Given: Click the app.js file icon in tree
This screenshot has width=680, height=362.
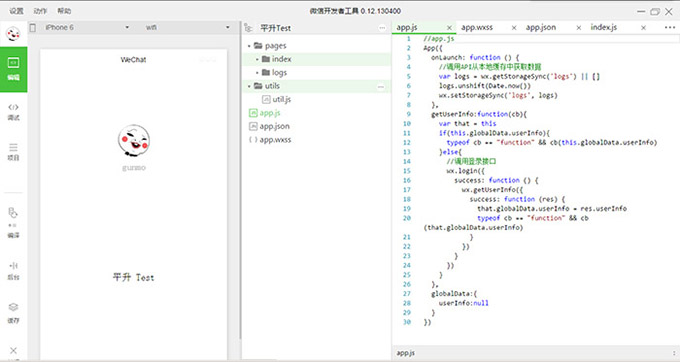Looking at the screenshot, I should coord(253,113).
